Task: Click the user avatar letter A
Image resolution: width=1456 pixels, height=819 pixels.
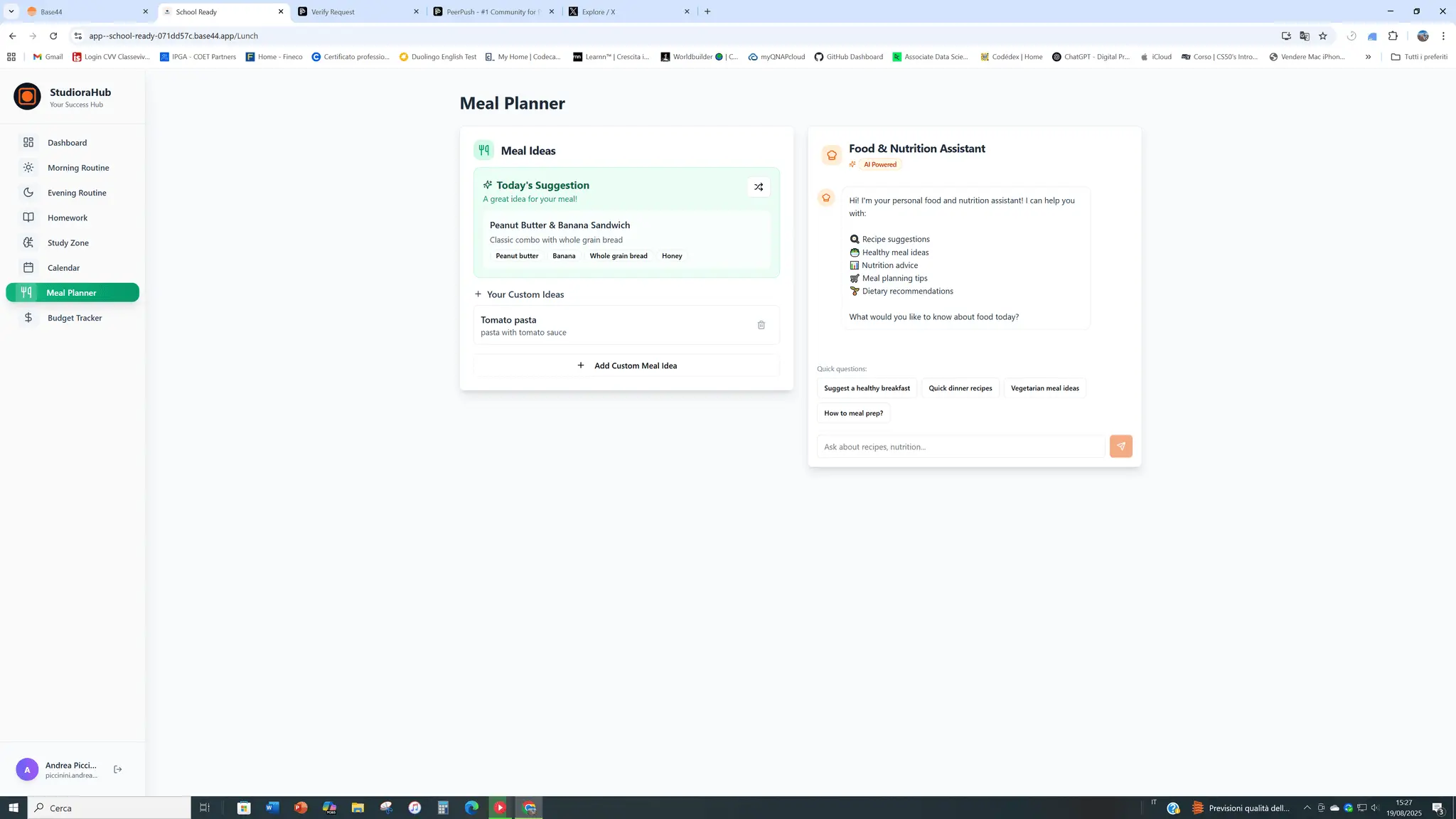Action: 27,769
